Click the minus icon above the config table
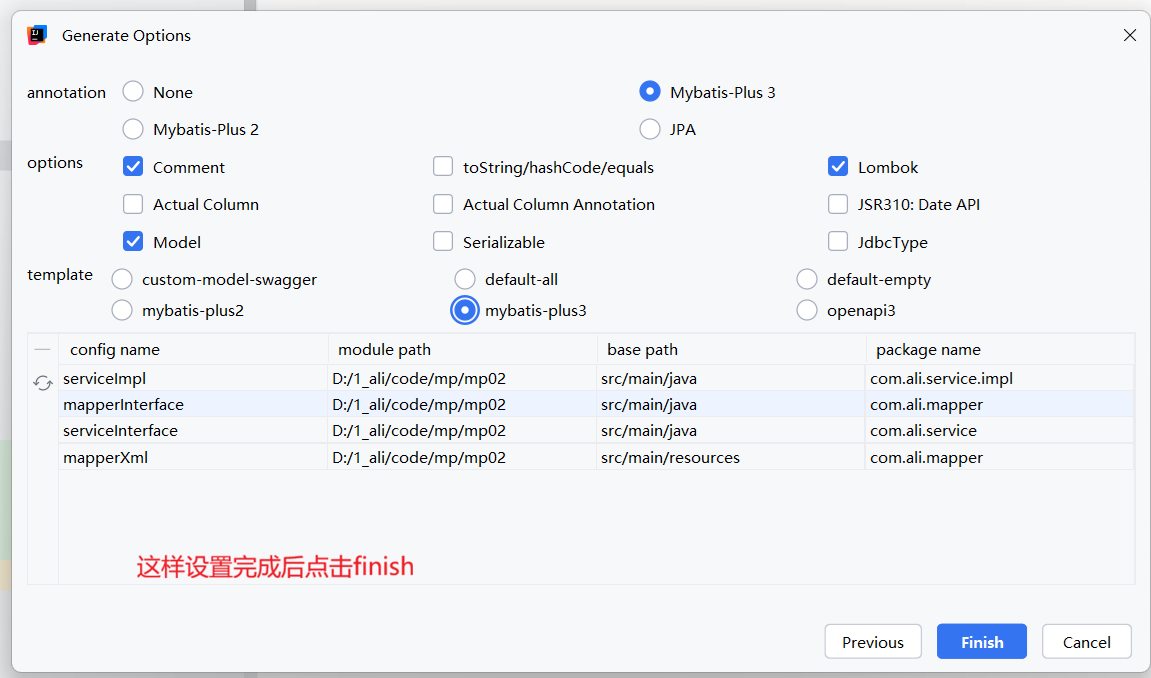This screenshot has height=678, width=1151. tap(43, 350)
